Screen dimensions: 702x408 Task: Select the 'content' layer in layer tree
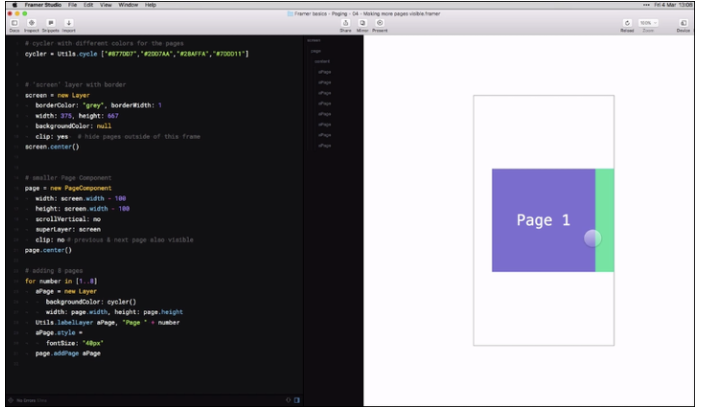[322, 61]
